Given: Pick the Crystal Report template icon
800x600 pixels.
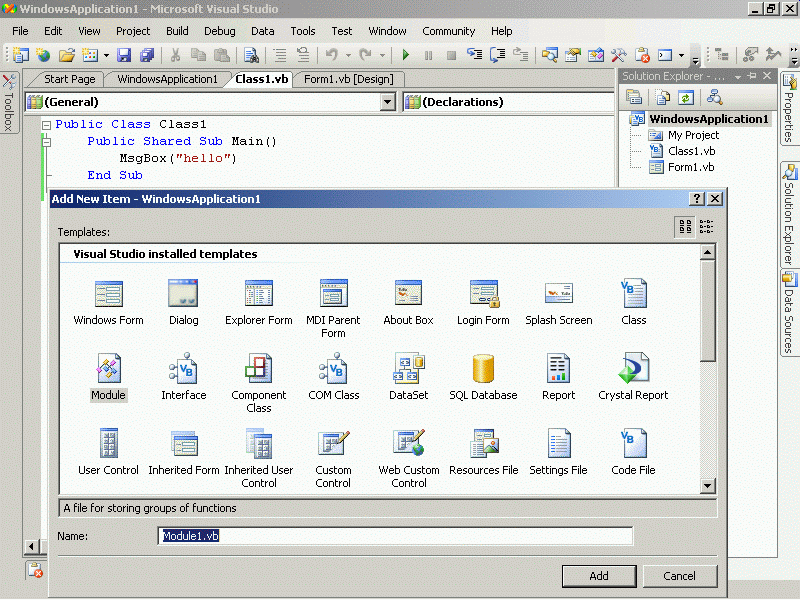Looking at the screenshot, I should pyautogui.click(x=633, y=369).
